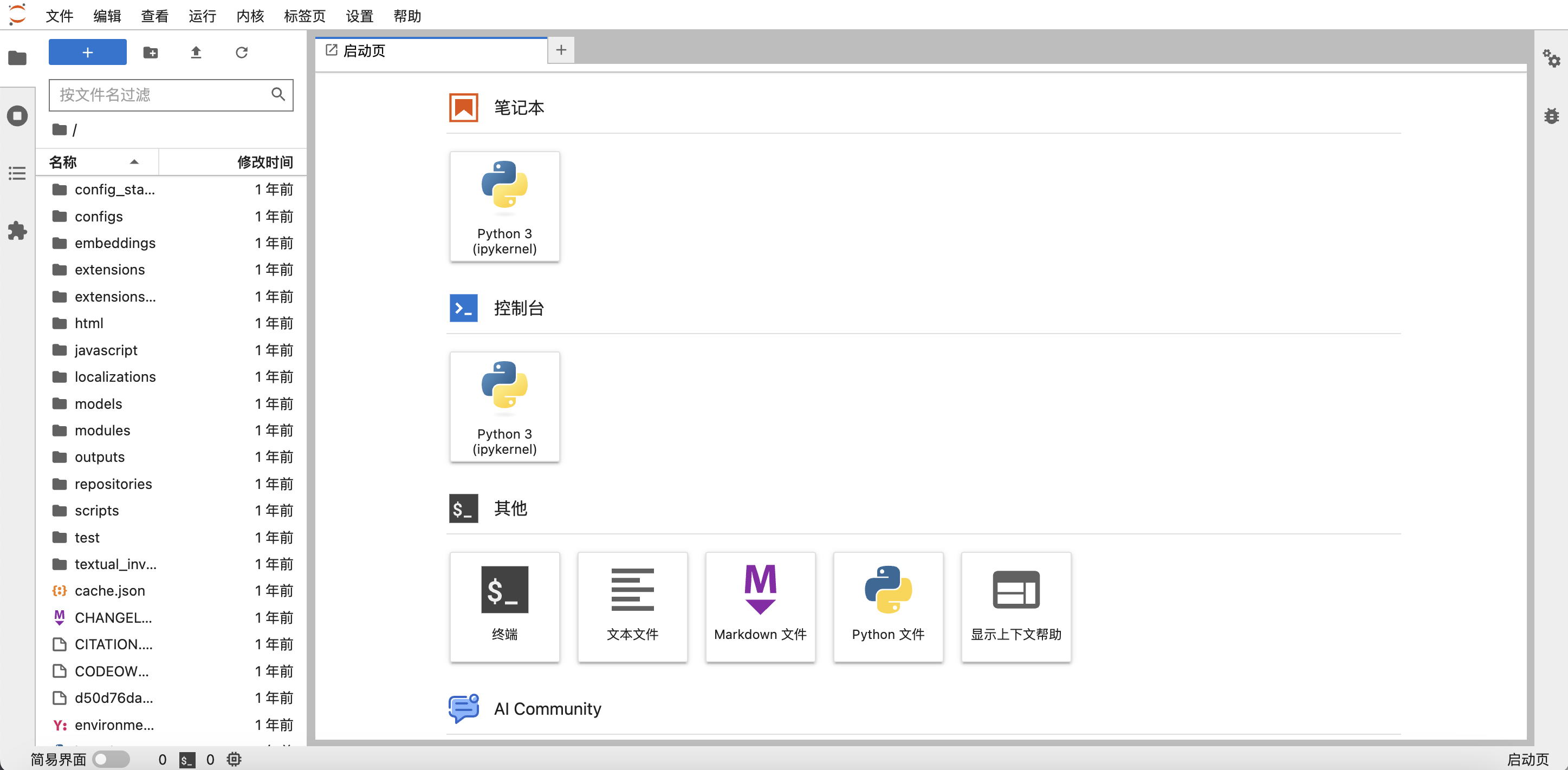1568x770 pixels.
Task: Select the models folder
Action: click(x=172, y=404)
